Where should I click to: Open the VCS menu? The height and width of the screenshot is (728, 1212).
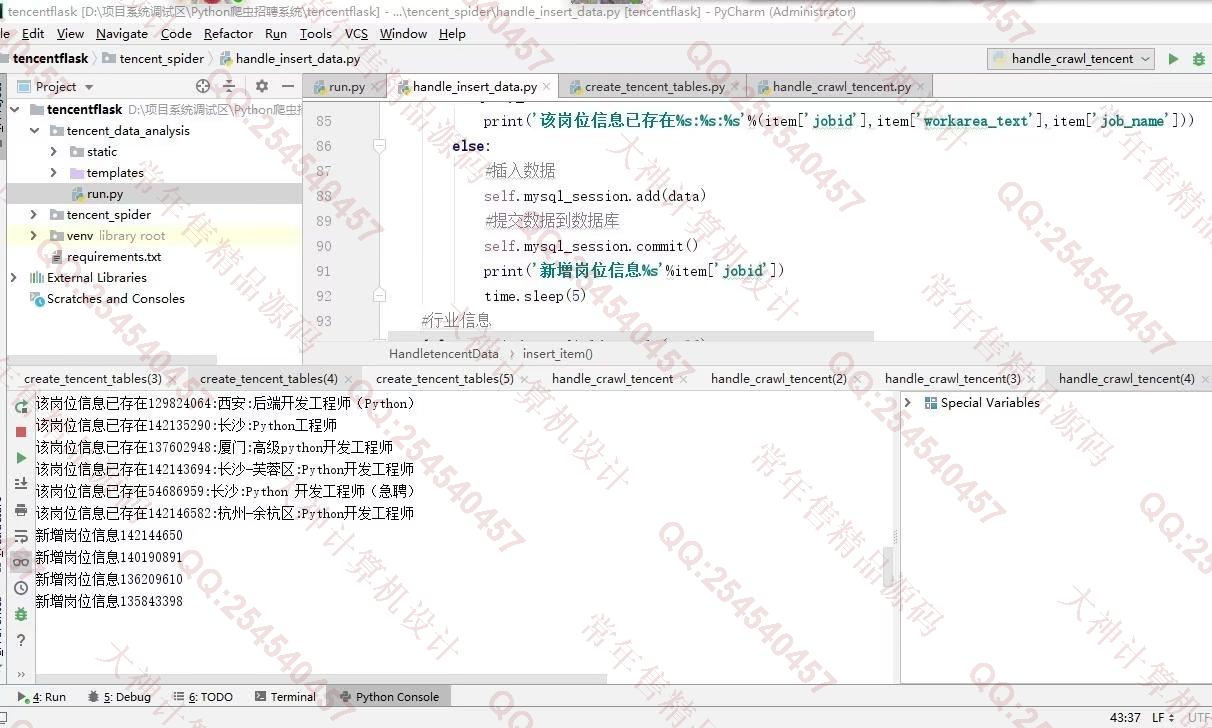pyautogui.click(x=356, y=33)
